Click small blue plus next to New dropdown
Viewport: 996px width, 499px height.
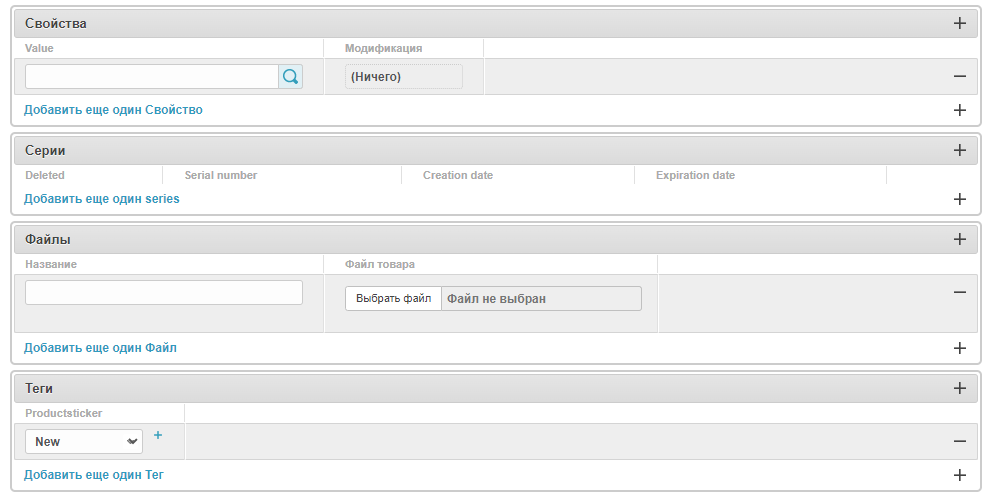click(158, 435)
